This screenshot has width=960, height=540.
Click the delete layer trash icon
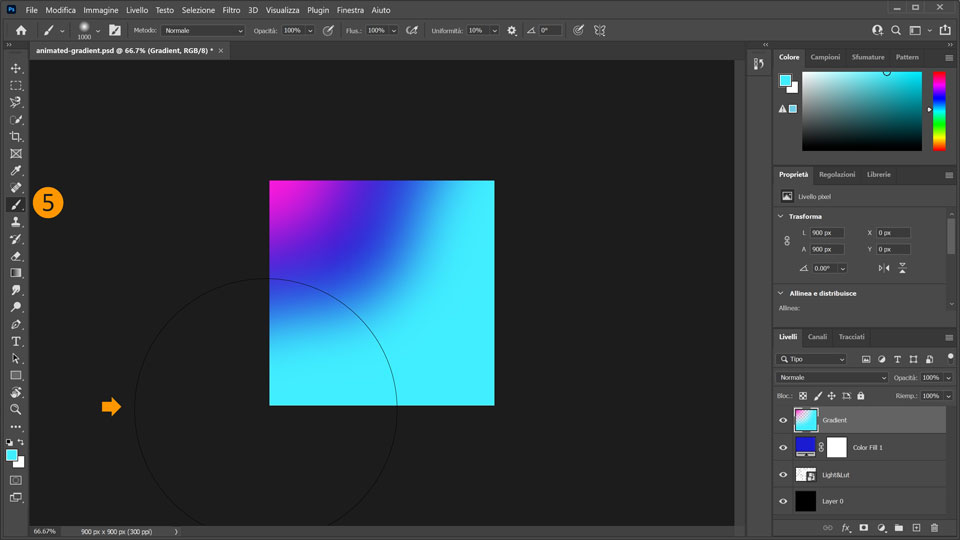pyautogui.click(x=934, y=527)
